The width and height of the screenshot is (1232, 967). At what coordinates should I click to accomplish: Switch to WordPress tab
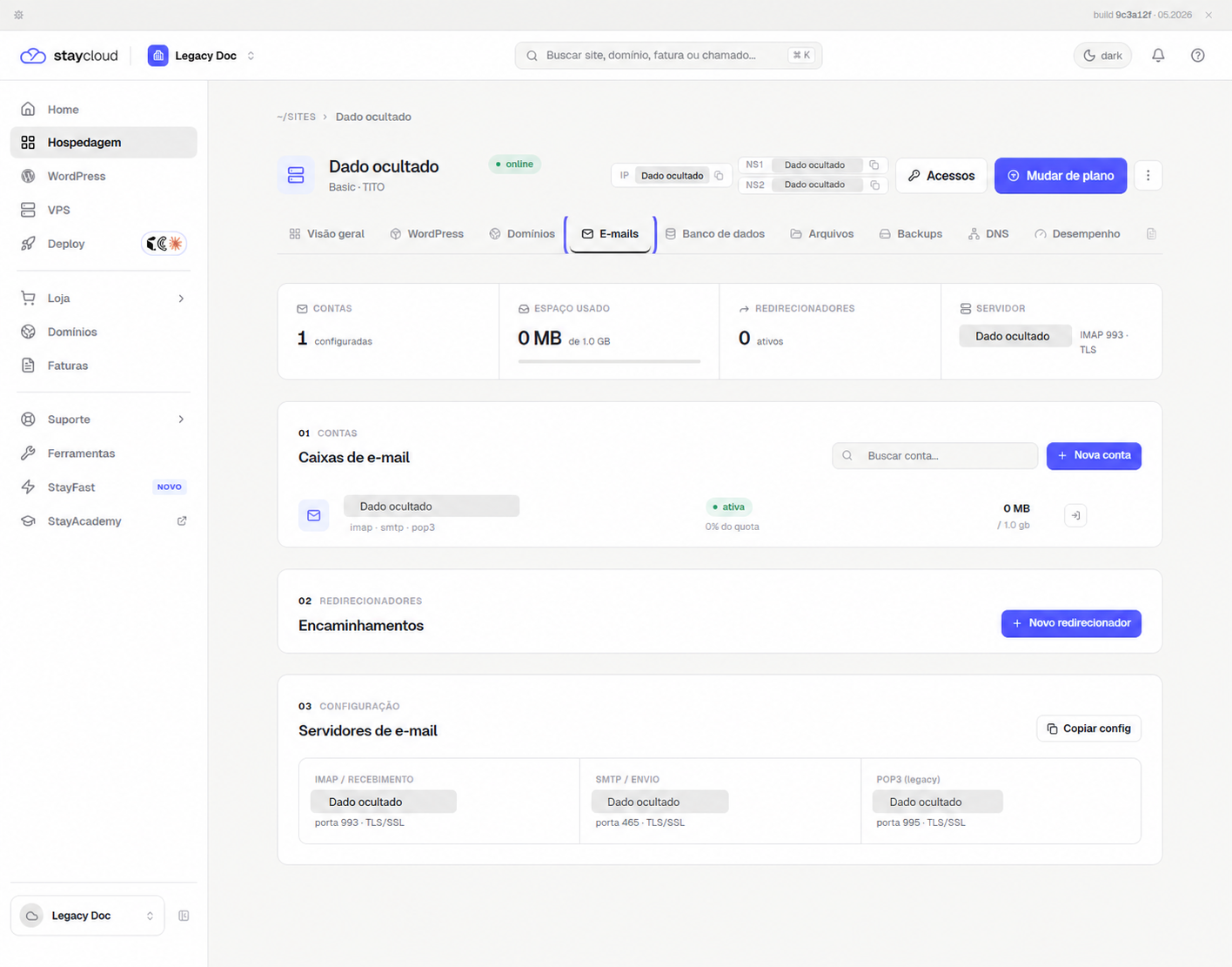[x=426, y=234]
